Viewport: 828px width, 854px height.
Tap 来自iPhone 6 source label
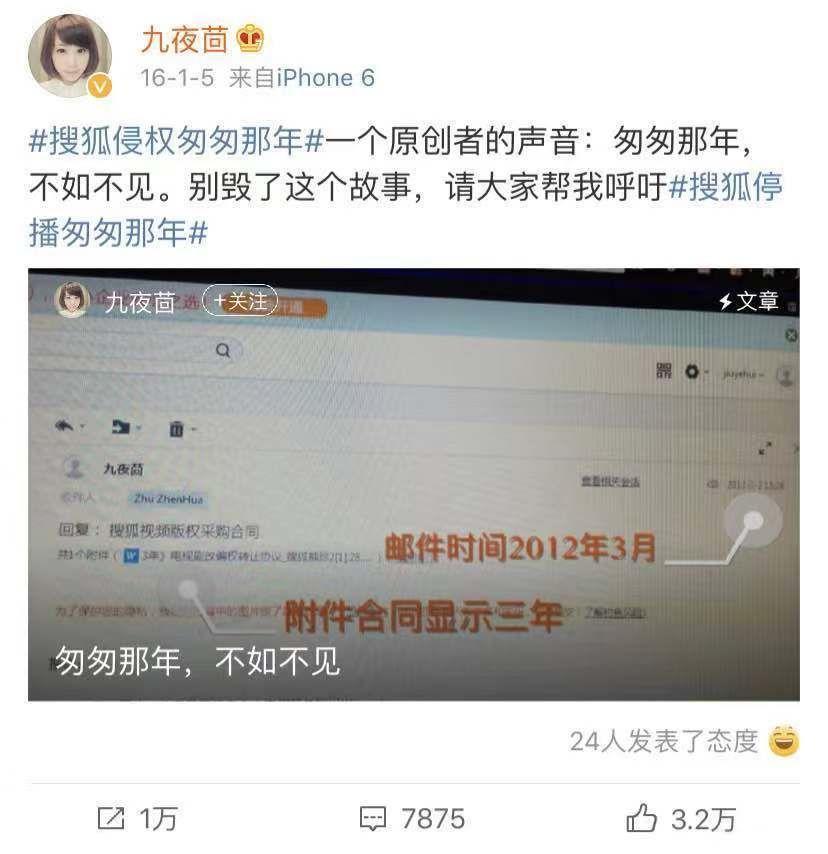[x=302, y=78]
